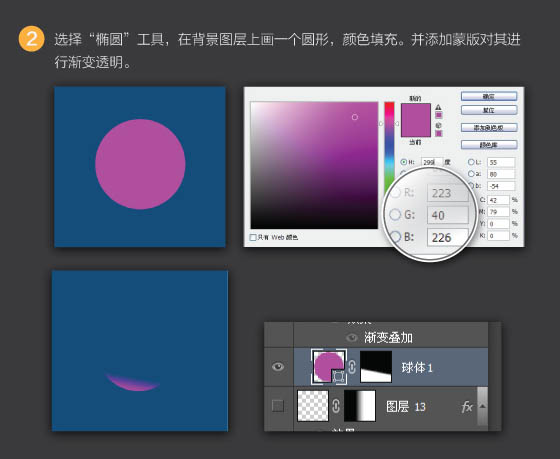The height and width of the screenshot is (459, 560).
Task: Click the a value field showing 80
Action: (501, 174)
